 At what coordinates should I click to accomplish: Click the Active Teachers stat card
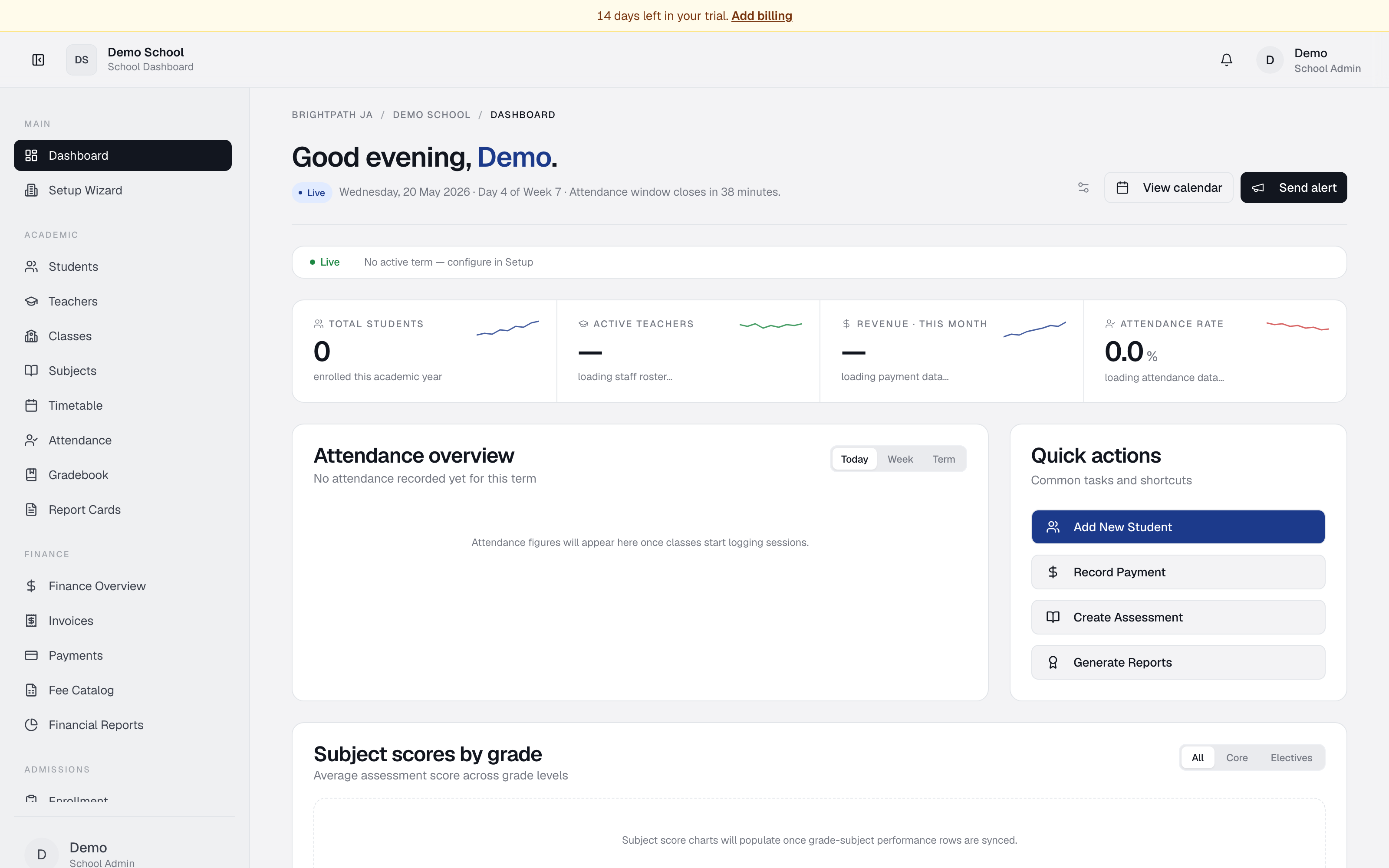pyautogui.click(x=688, y=351)
